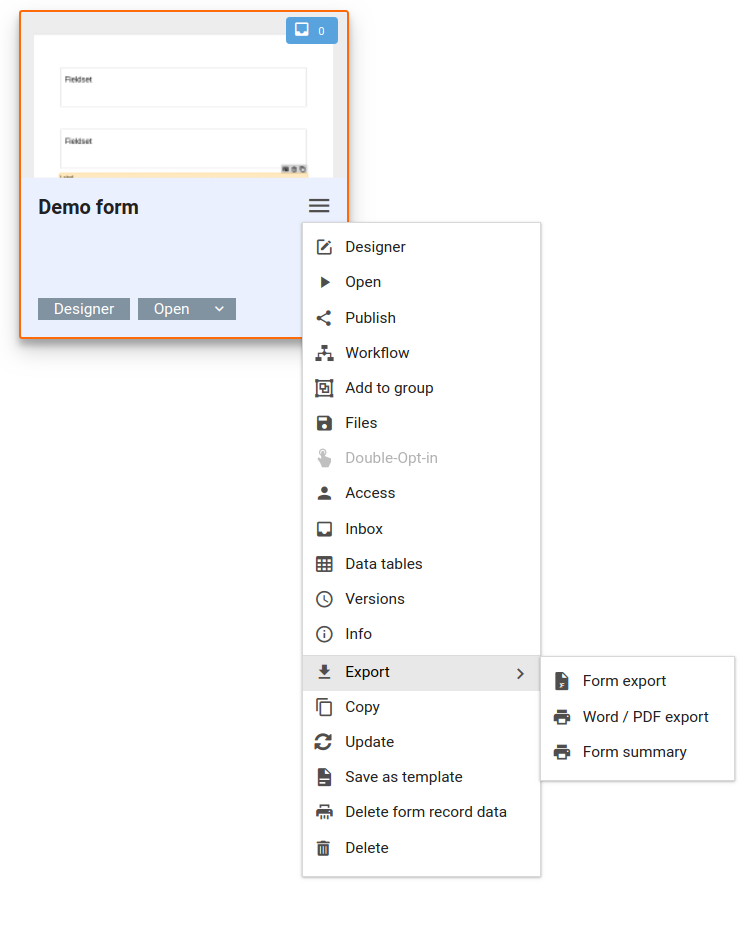The image size is (750, 951).
Task: Click the Workflow hierarchy icon
Action: click(x=324, y=353)
